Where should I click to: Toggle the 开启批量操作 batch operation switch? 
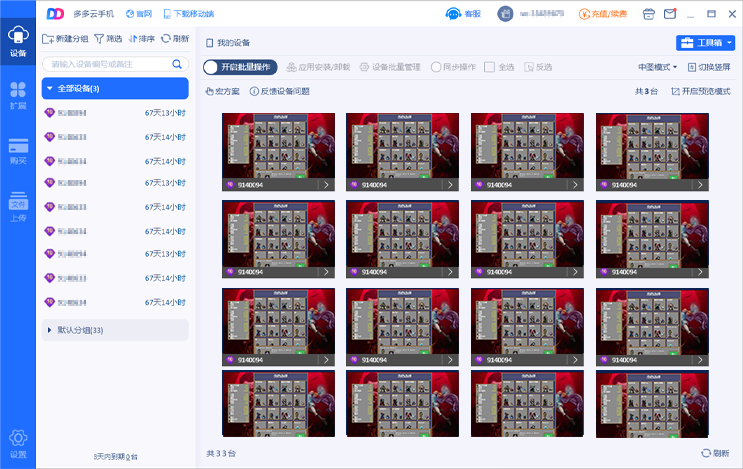[x=240, y=67]
